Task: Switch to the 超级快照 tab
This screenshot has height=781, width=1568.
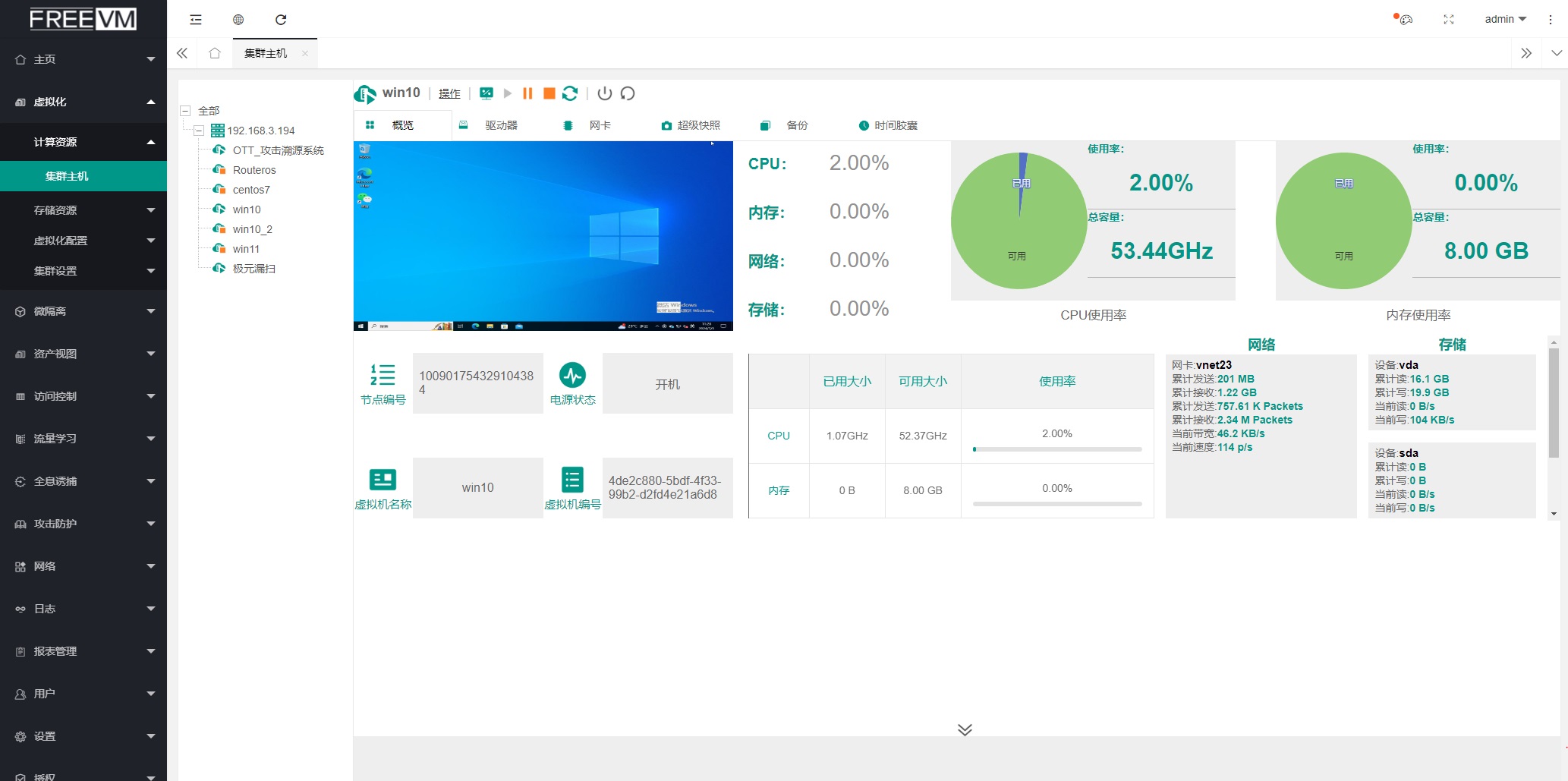Action: [x=691, y=125]
